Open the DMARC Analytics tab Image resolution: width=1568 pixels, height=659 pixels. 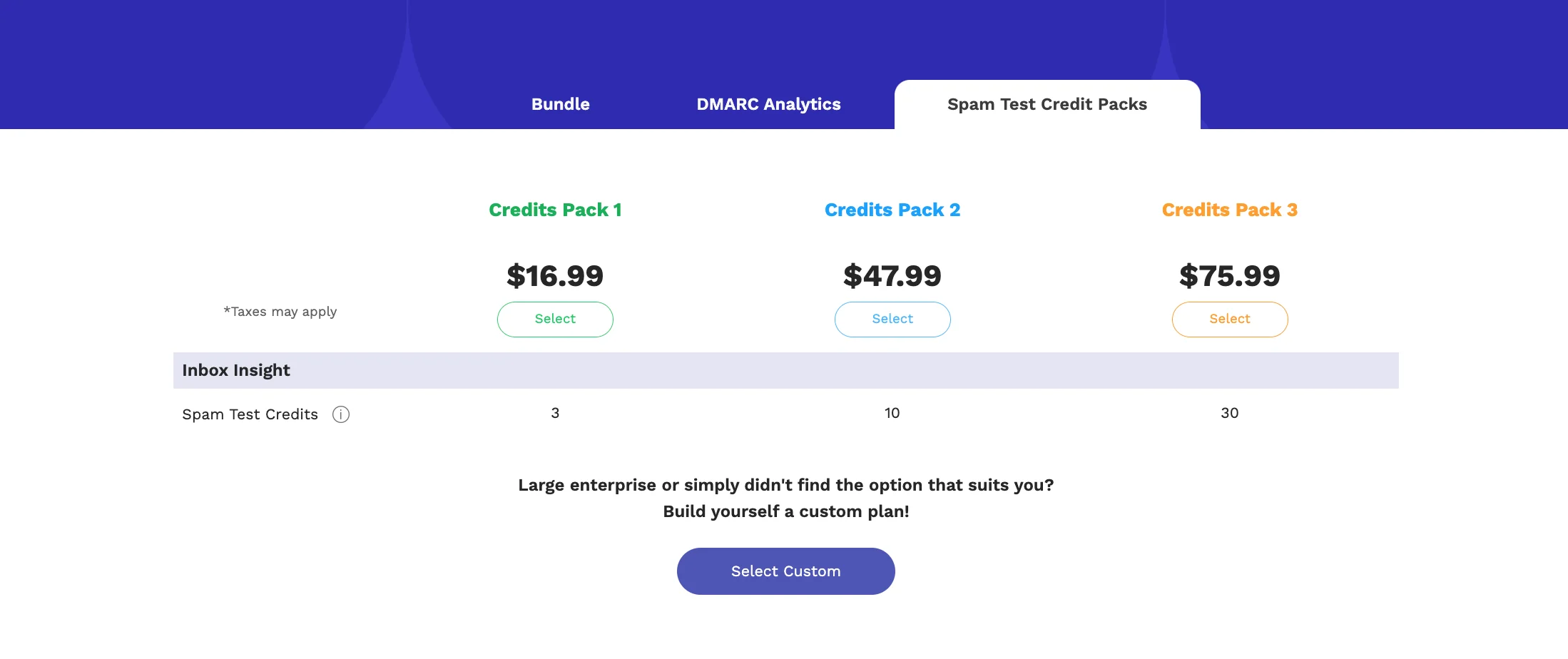pos(768,104)
